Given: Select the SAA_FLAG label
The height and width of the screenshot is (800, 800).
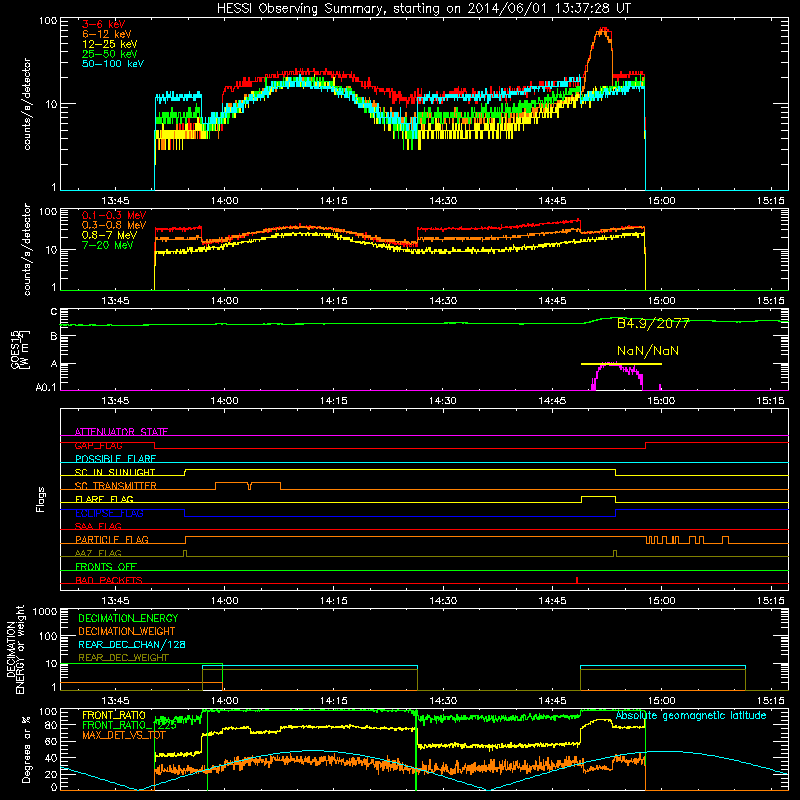Looking at the screenshot, I should click(x=98, y=526).
